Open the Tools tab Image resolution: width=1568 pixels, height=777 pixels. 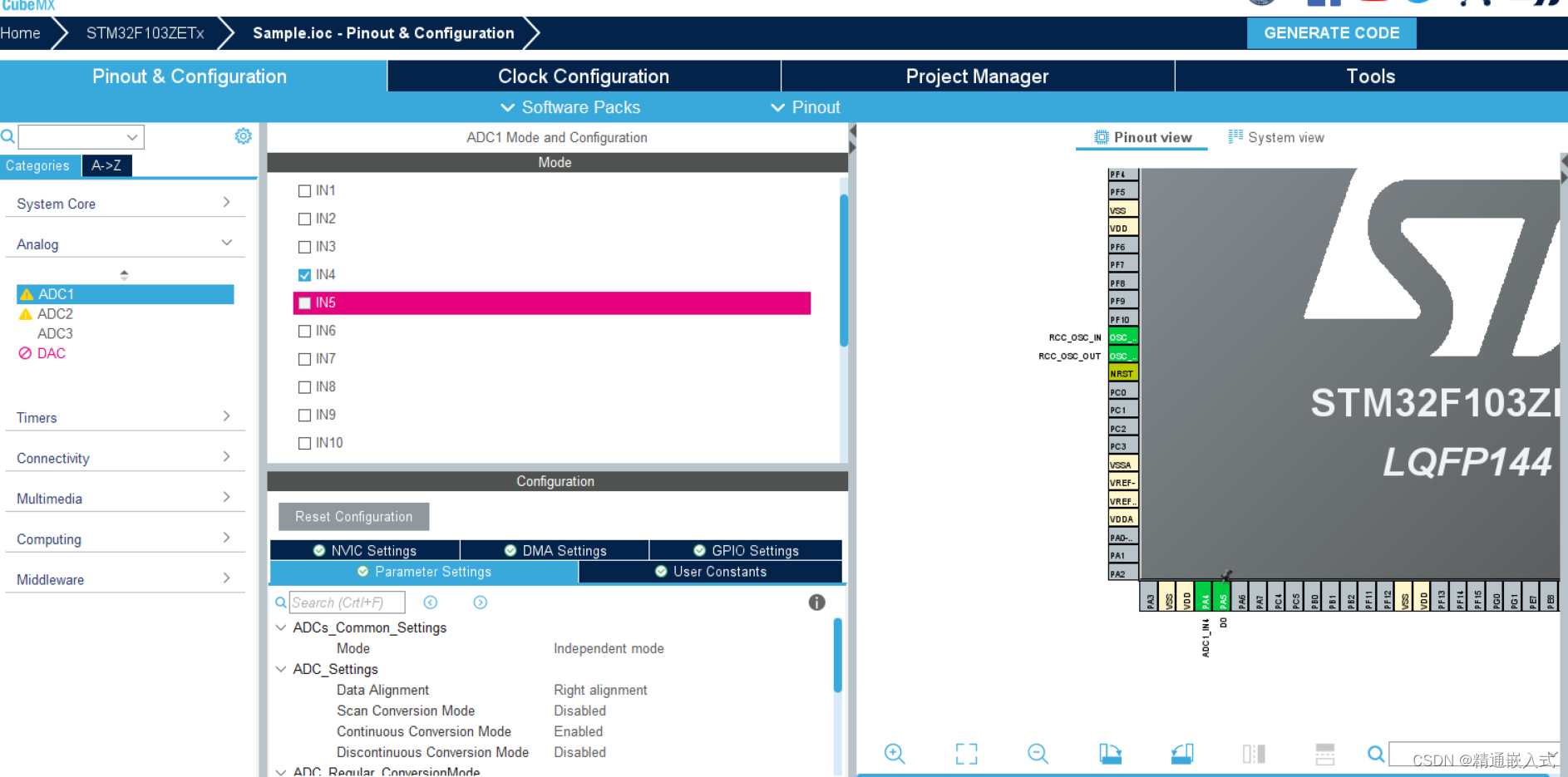1371,76
